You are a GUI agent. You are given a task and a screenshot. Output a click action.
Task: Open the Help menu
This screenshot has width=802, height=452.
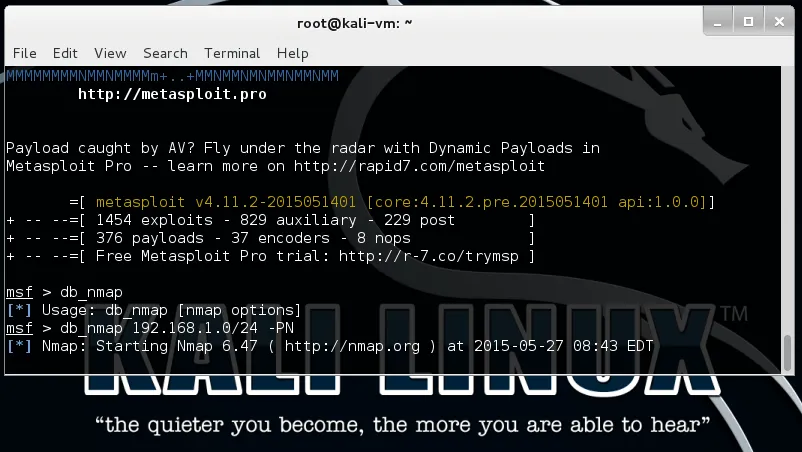pyautogui.click(x=293, y=53)
